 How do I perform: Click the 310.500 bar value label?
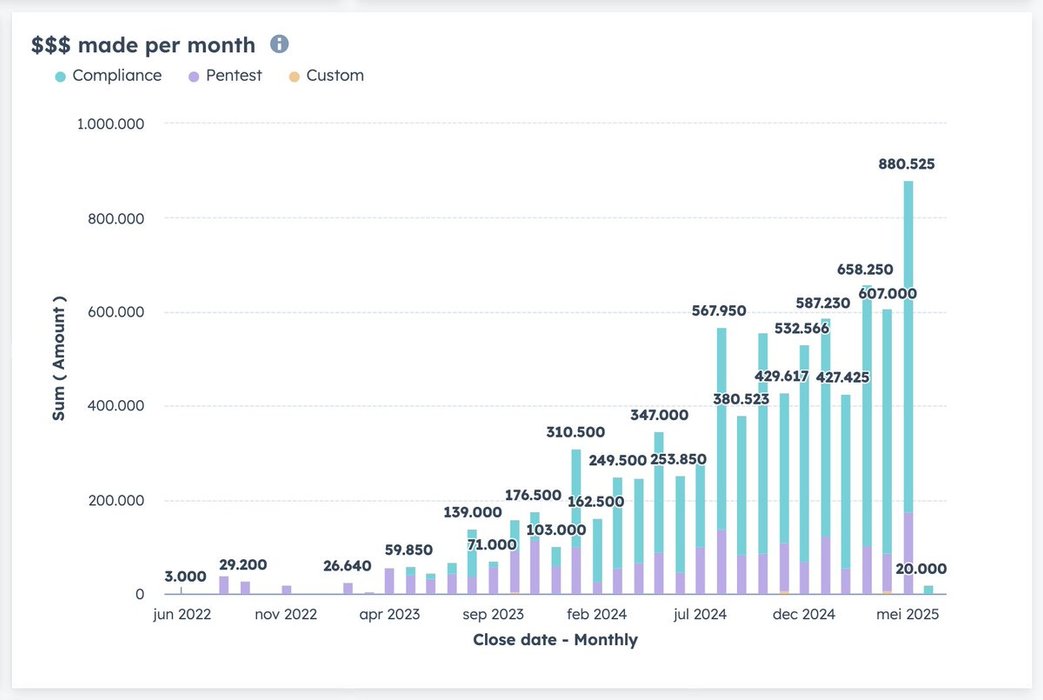tap(575, 433)
